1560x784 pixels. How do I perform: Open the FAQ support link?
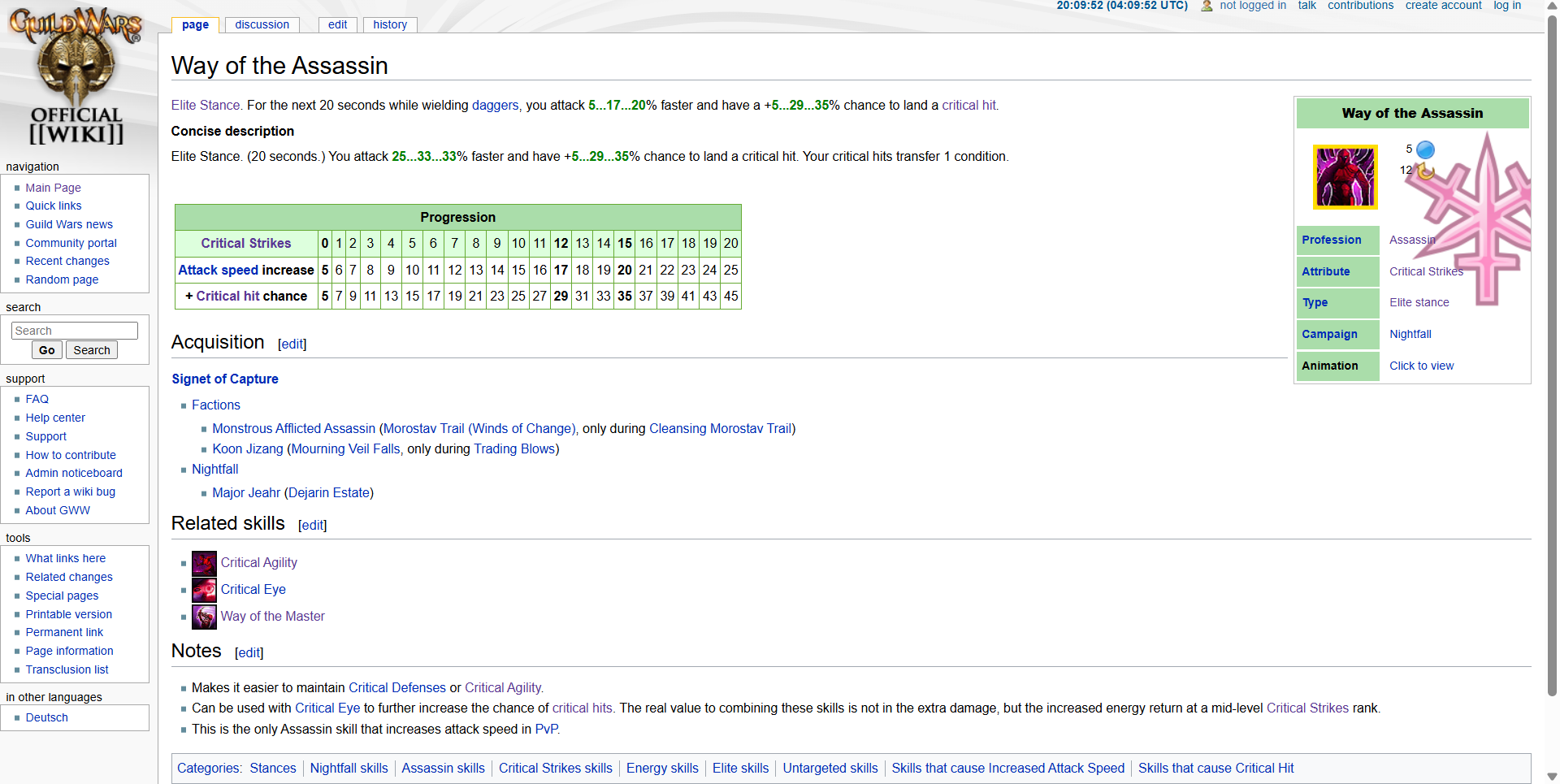(37, 400)
